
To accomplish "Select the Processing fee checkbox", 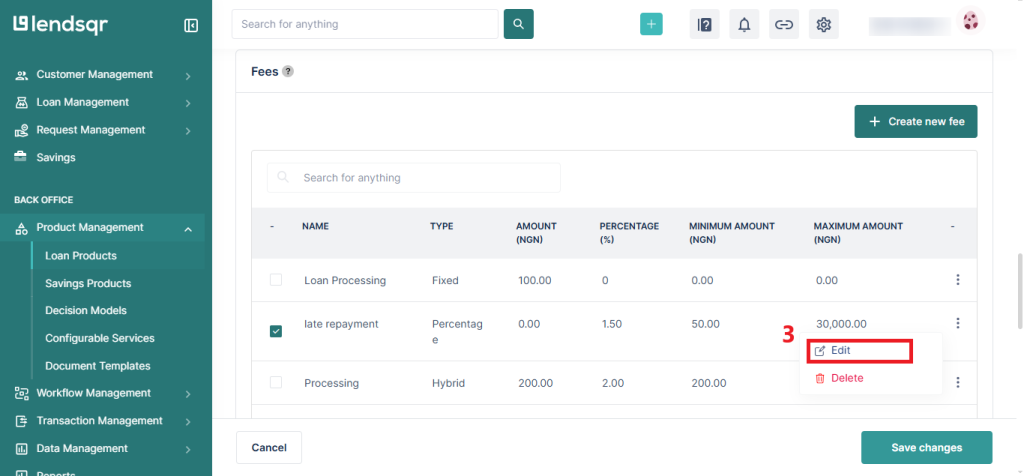I will click(276, 383).
